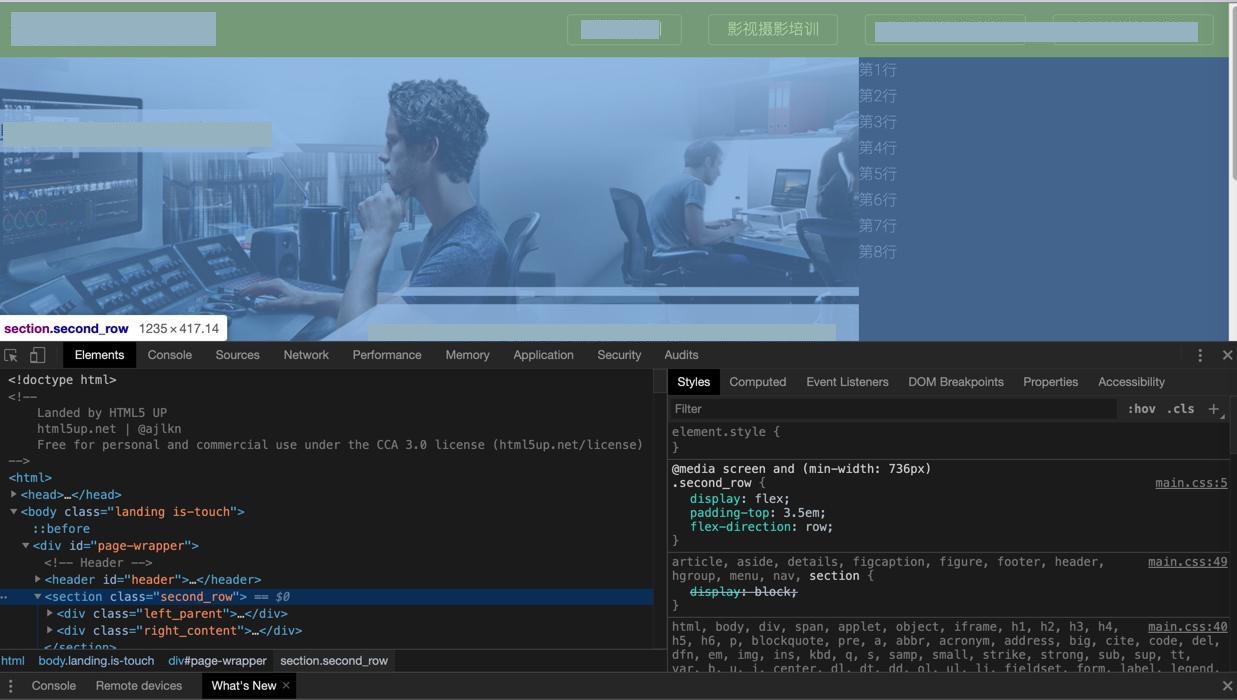Open the Sources tab

click(237, 355)
